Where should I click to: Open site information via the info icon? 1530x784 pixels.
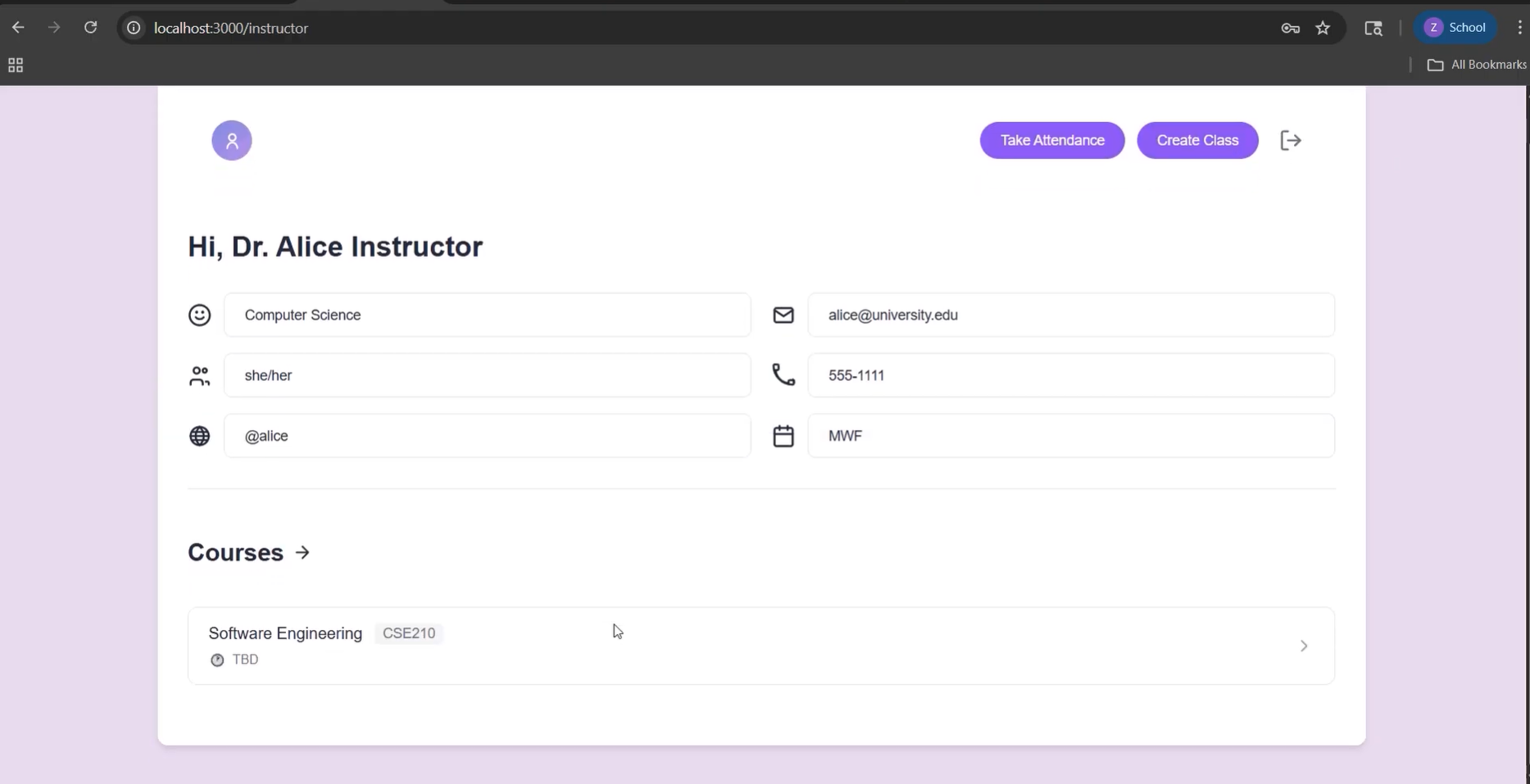(133, 28)
